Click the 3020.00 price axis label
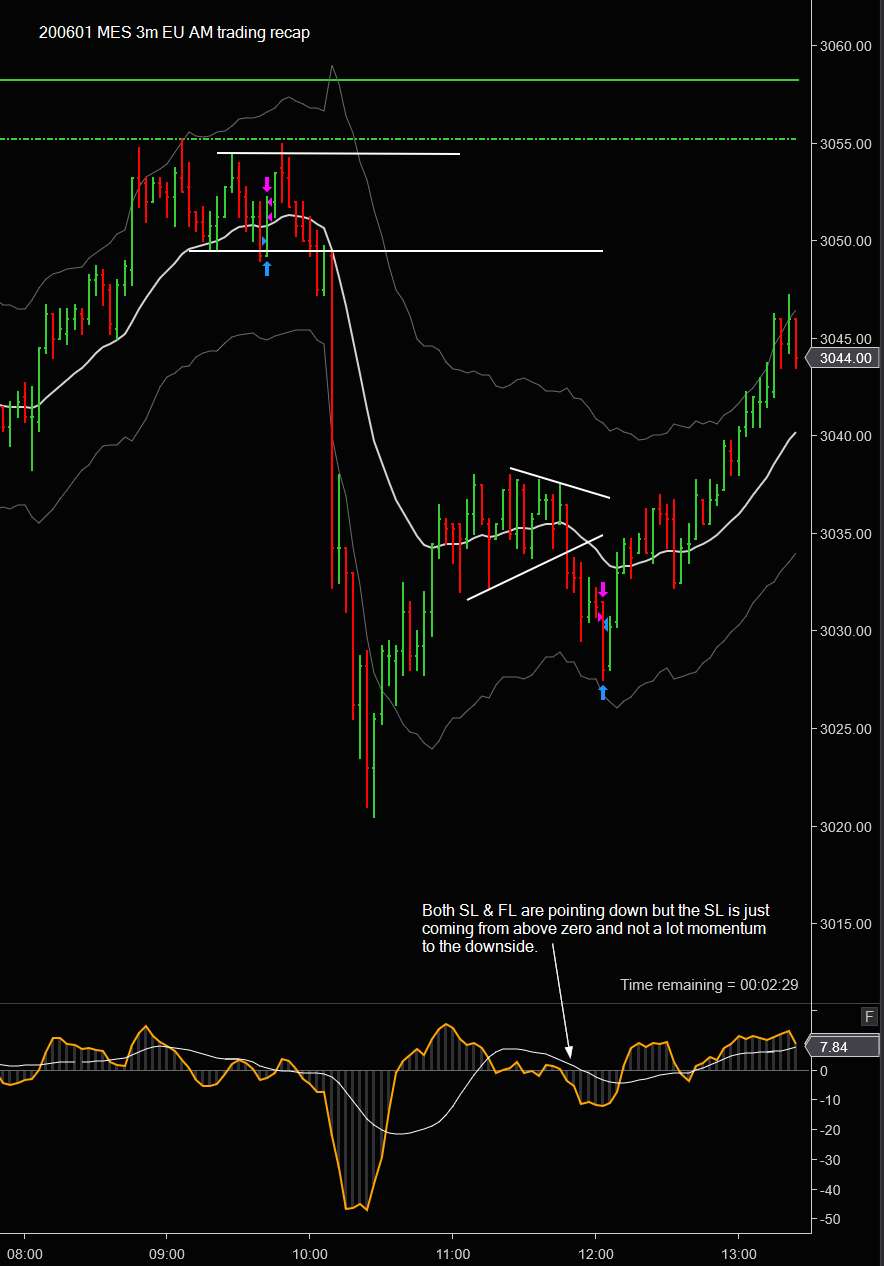This screenshot has width=884, height=1266. (x=846, y=827)
